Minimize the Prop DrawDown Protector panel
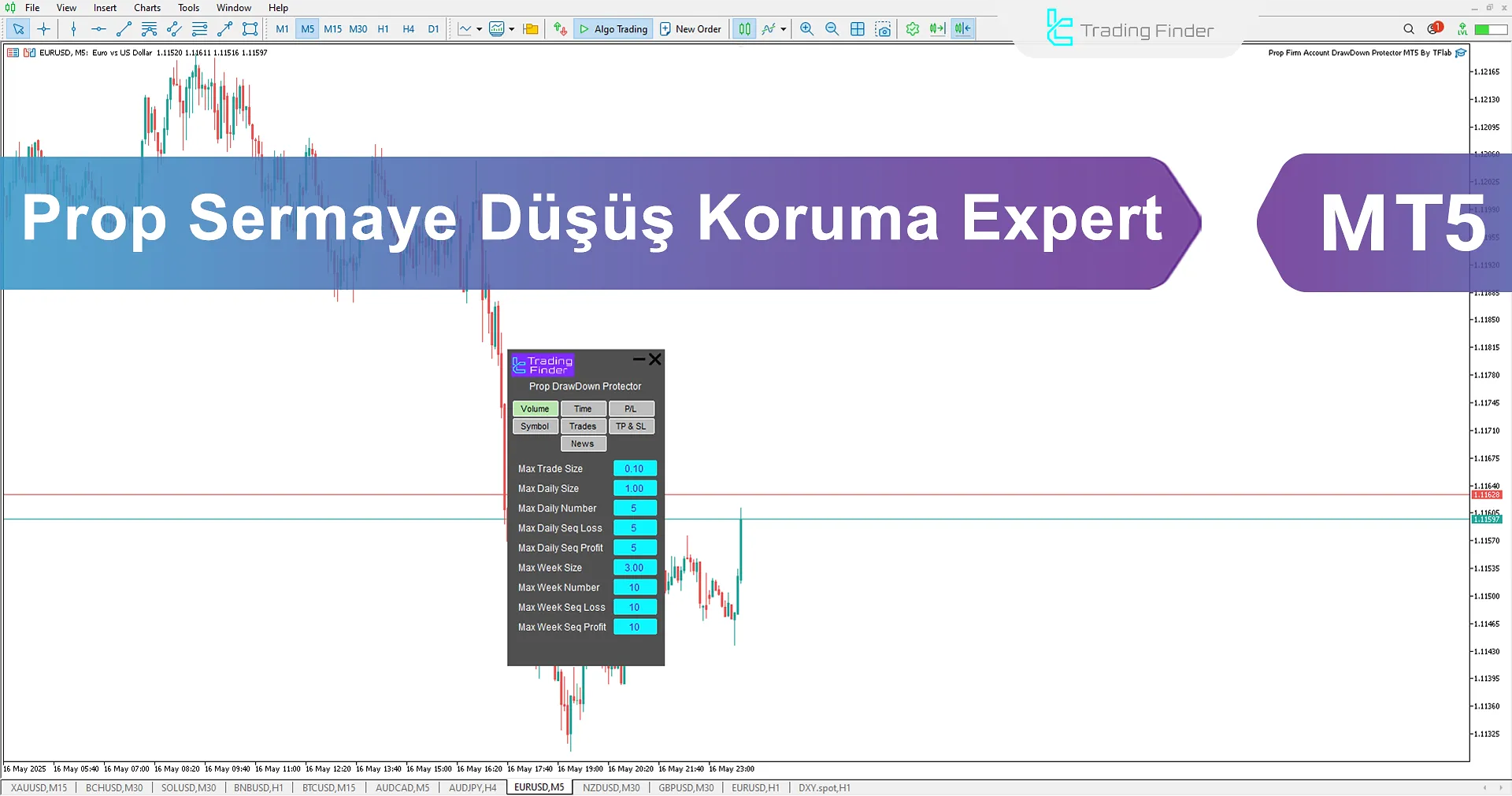1512x796 pixels. point(639,360)
